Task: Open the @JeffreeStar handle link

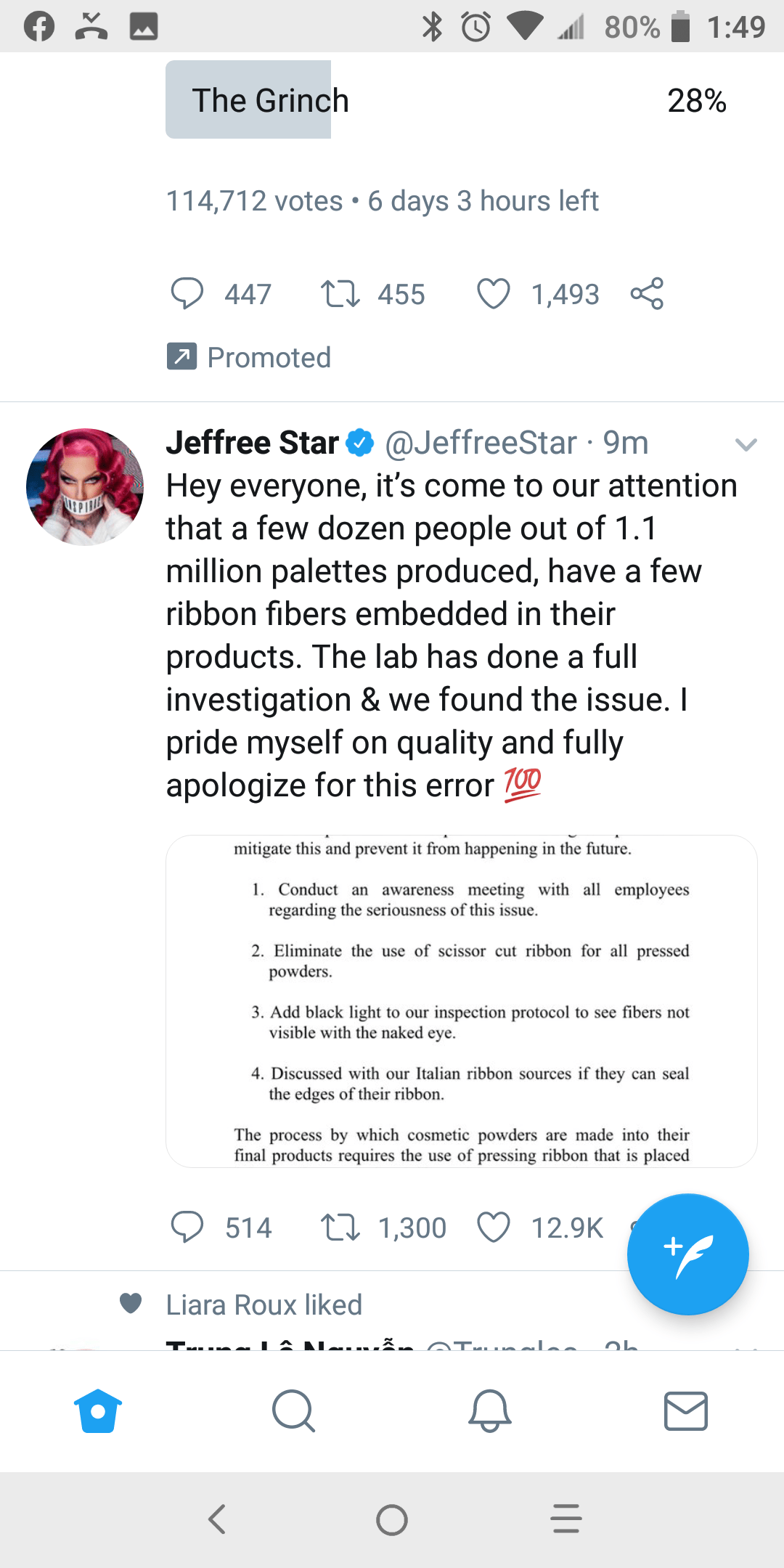Action: 481,443
